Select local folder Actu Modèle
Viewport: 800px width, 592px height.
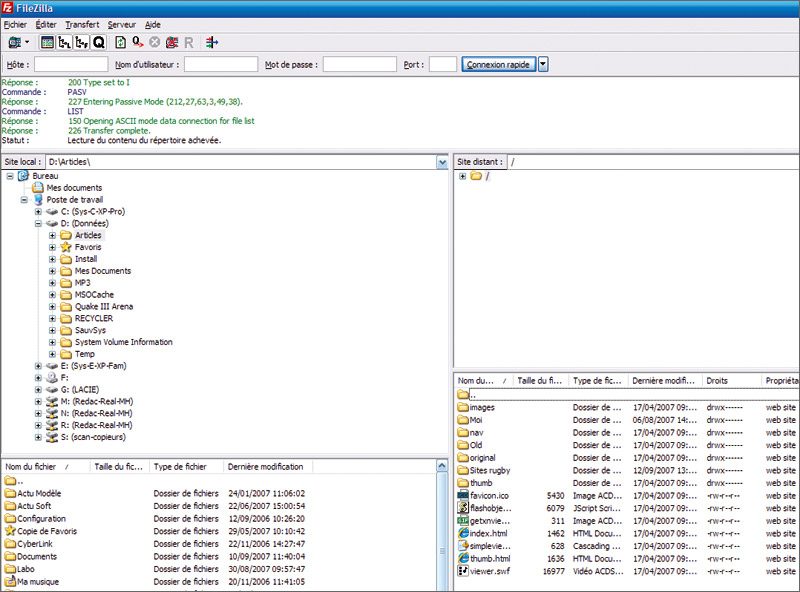pyautogui.click(x=39, y=494)
